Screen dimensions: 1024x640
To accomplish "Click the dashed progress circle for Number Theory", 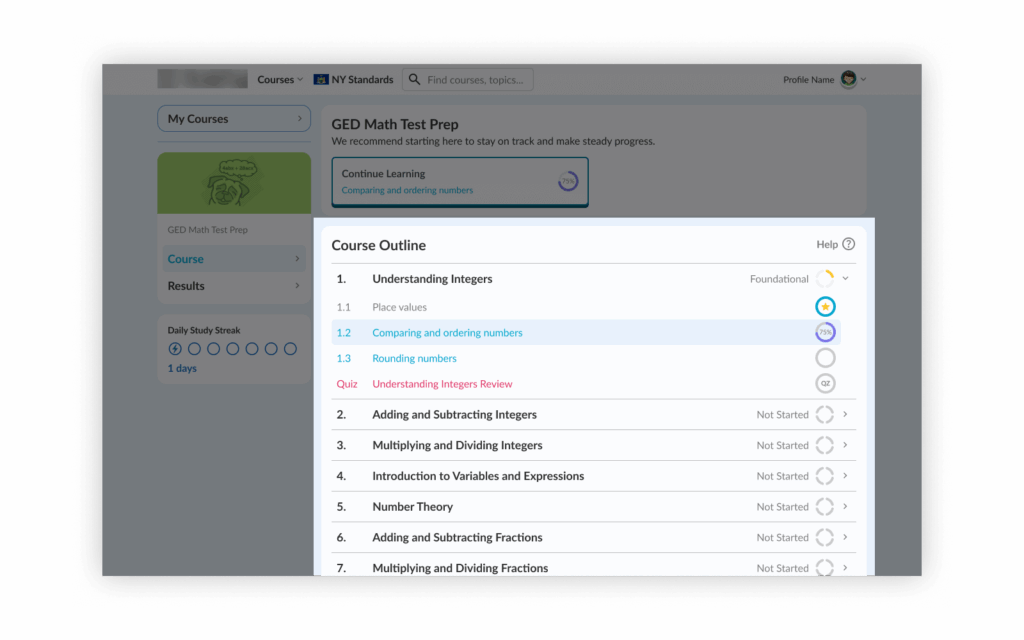I will coord(825,507).
